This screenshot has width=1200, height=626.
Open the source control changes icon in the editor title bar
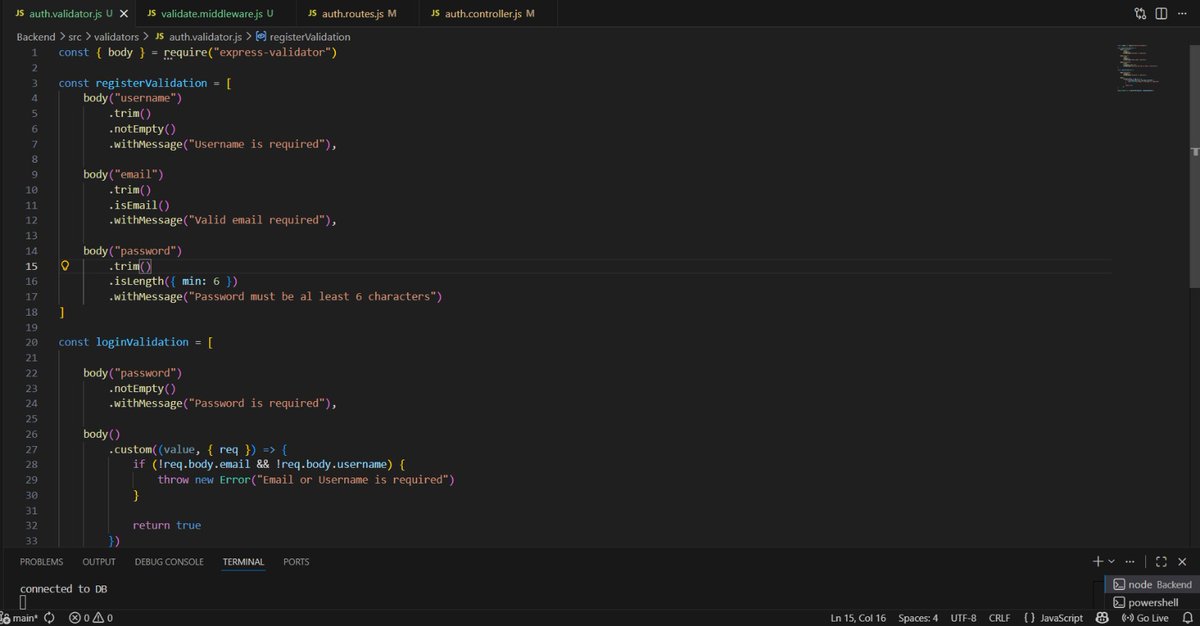click(1140, 14)
